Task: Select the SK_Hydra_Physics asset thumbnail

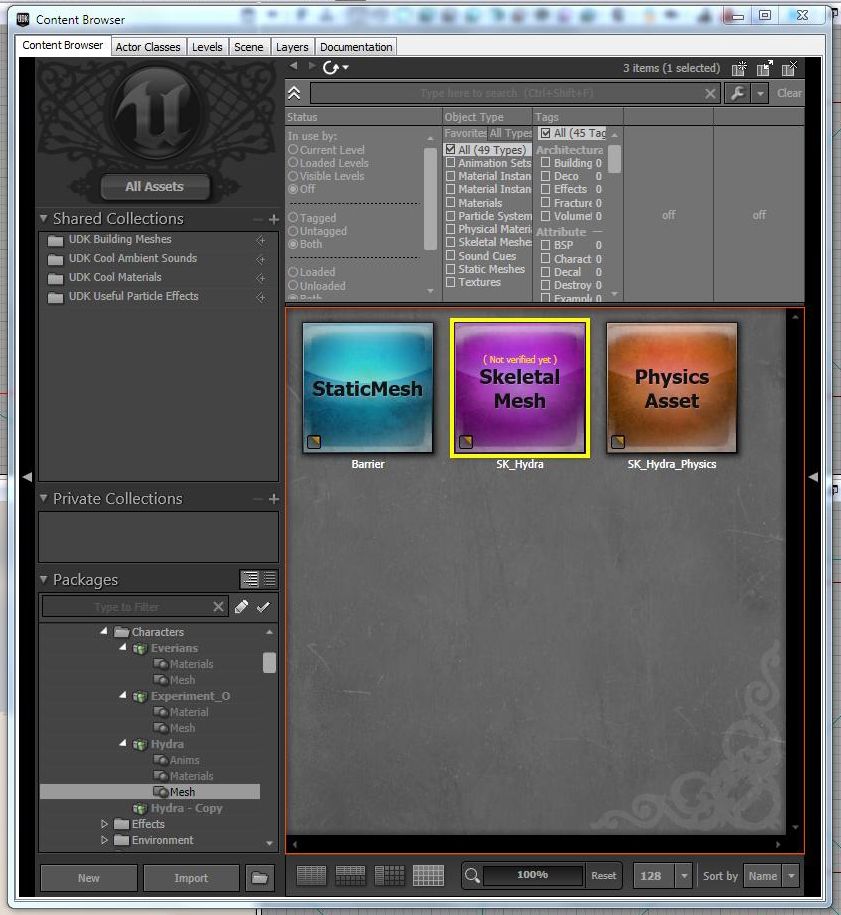Action: point(672,387)
